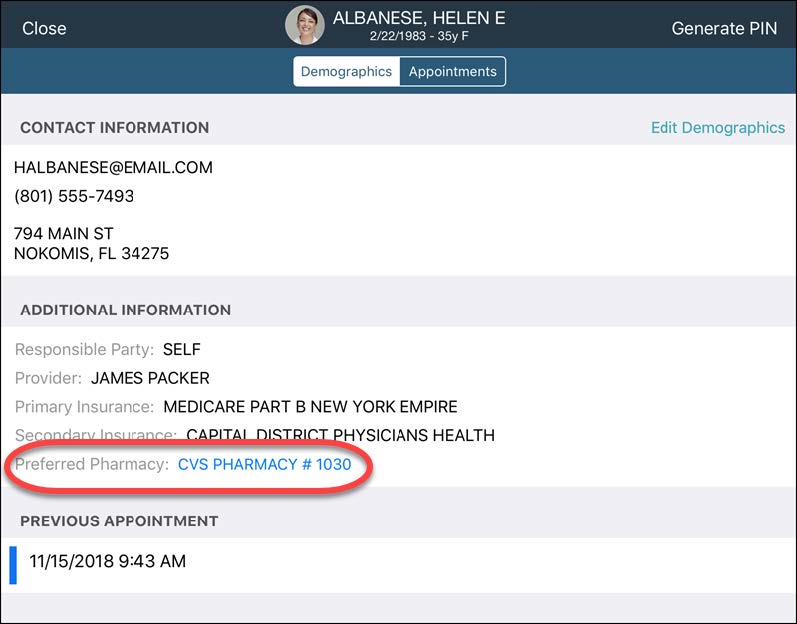The image size is (797, 624).
Task: Tap the PREVIOUS APPOINTMENT section header
Action: click(119, 521)
